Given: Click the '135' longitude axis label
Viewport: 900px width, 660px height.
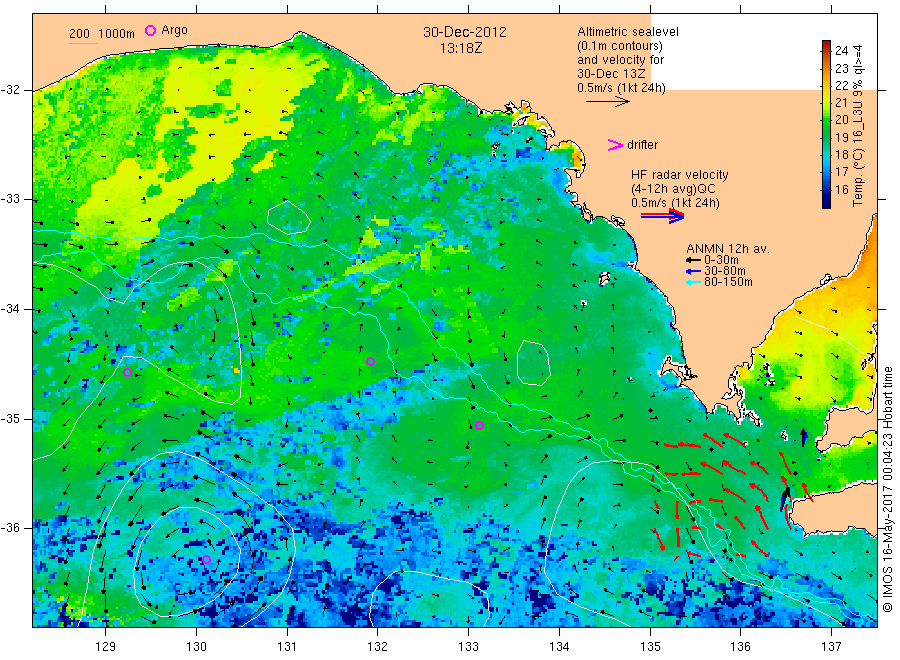Looking at the screenshot, I should 650,647.
